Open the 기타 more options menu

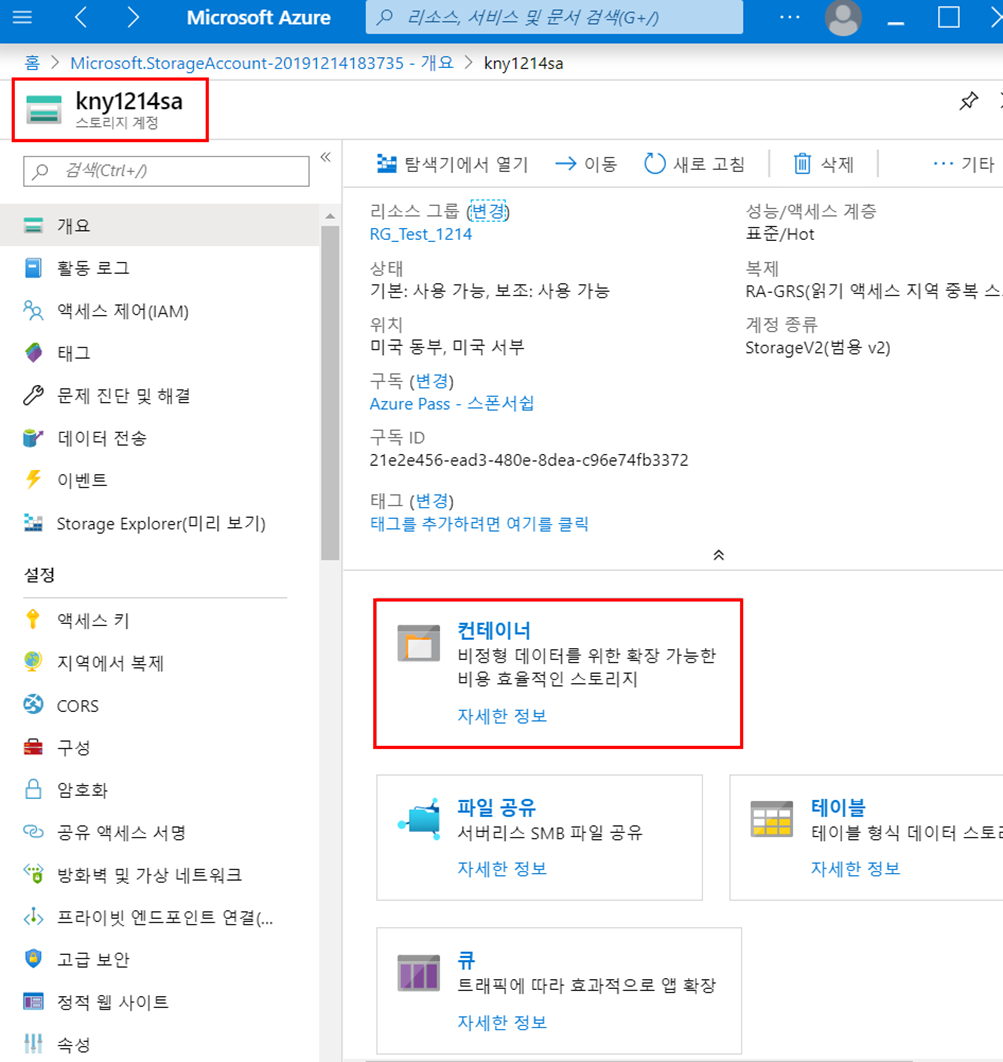pyautogui.click(x=963, y=164)
